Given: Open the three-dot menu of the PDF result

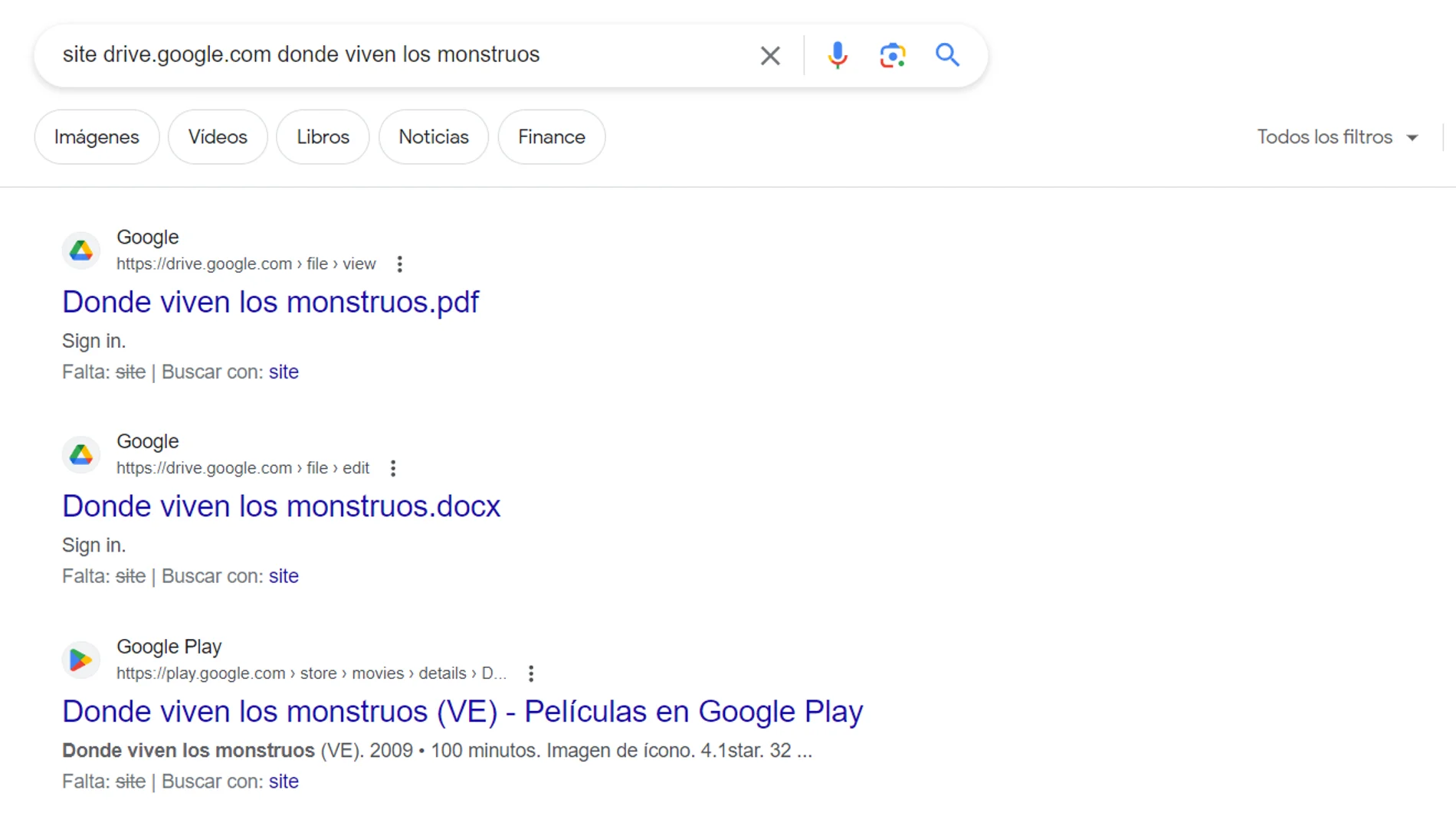Looking at the screenshot, I should (399, 264).
